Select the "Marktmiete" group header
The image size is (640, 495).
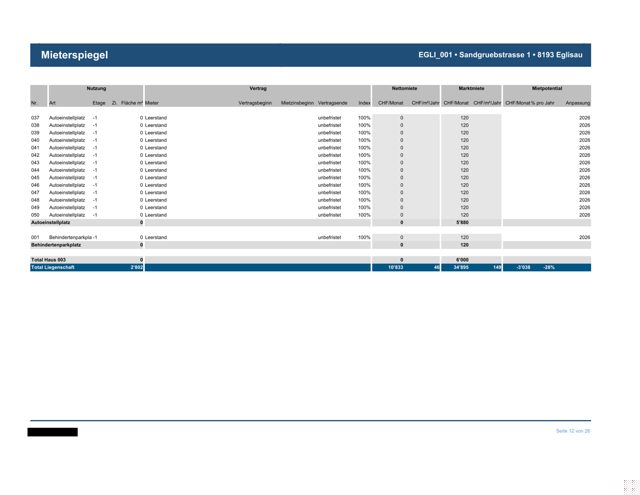(x=471, y=89)
